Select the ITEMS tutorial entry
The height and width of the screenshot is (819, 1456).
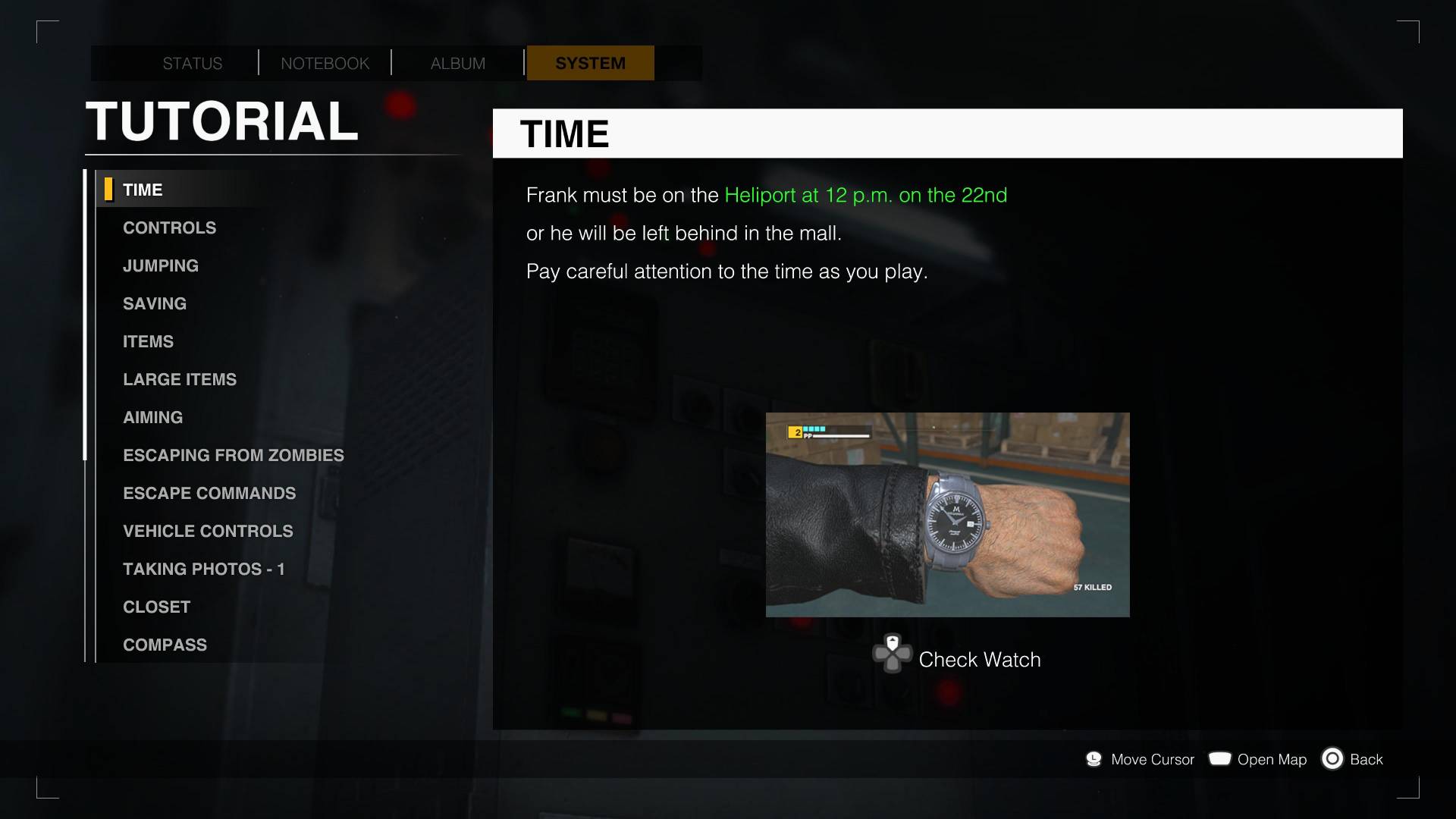click(148, 341)
